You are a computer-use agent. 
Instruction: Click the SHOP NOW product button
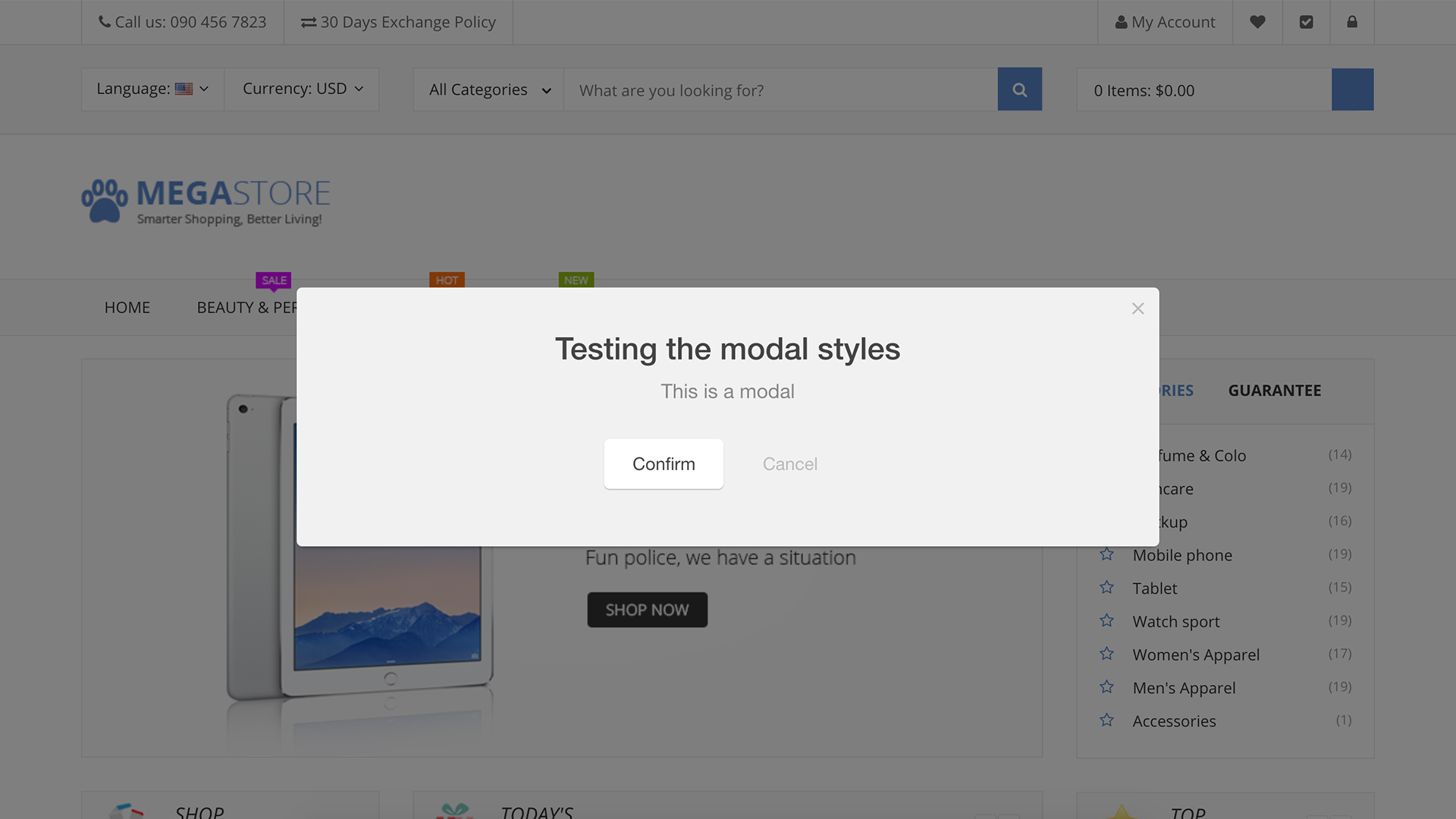point(647,609)
